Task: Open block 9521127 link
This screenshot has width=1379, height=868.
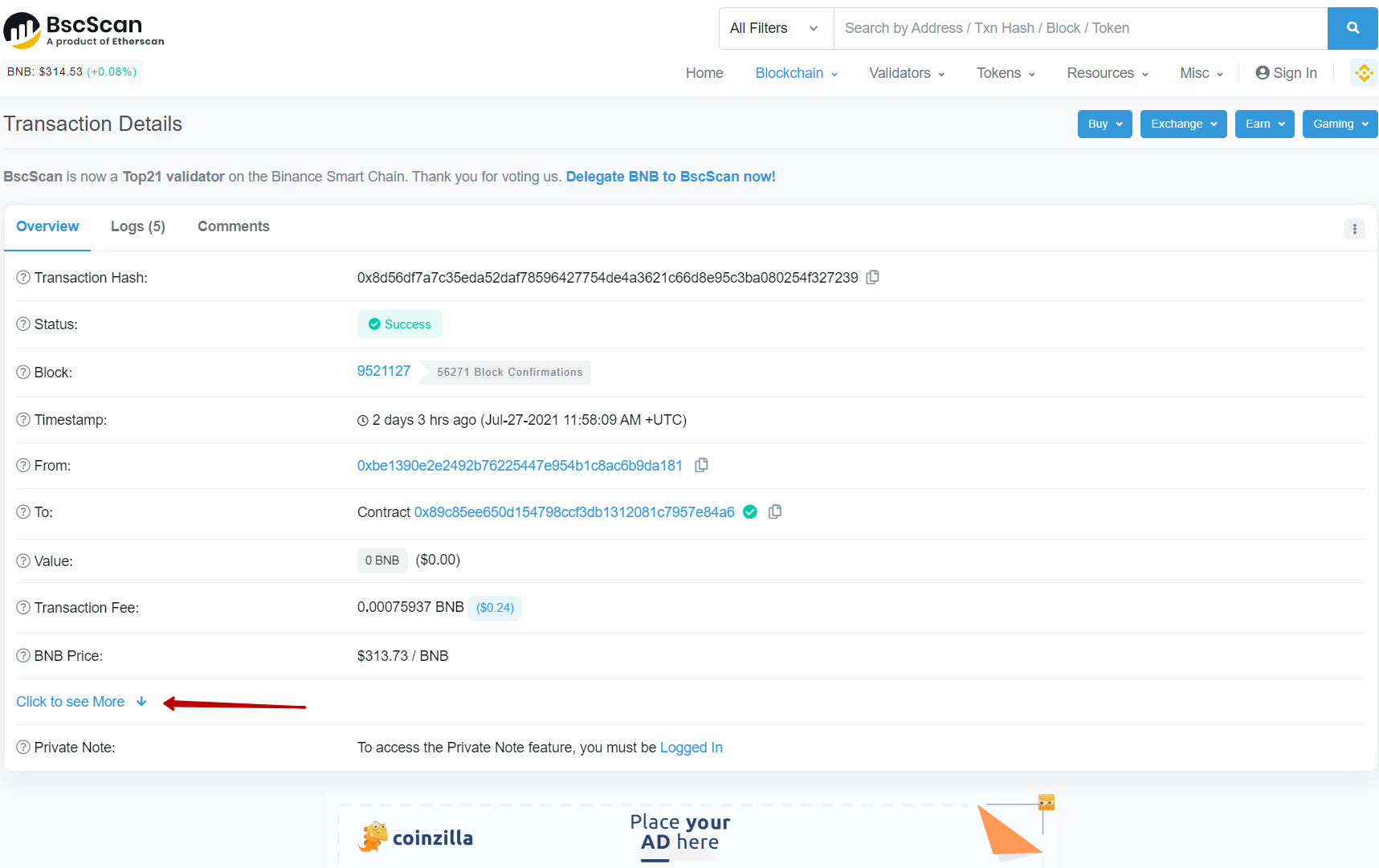Action: [x=383, y=371]
